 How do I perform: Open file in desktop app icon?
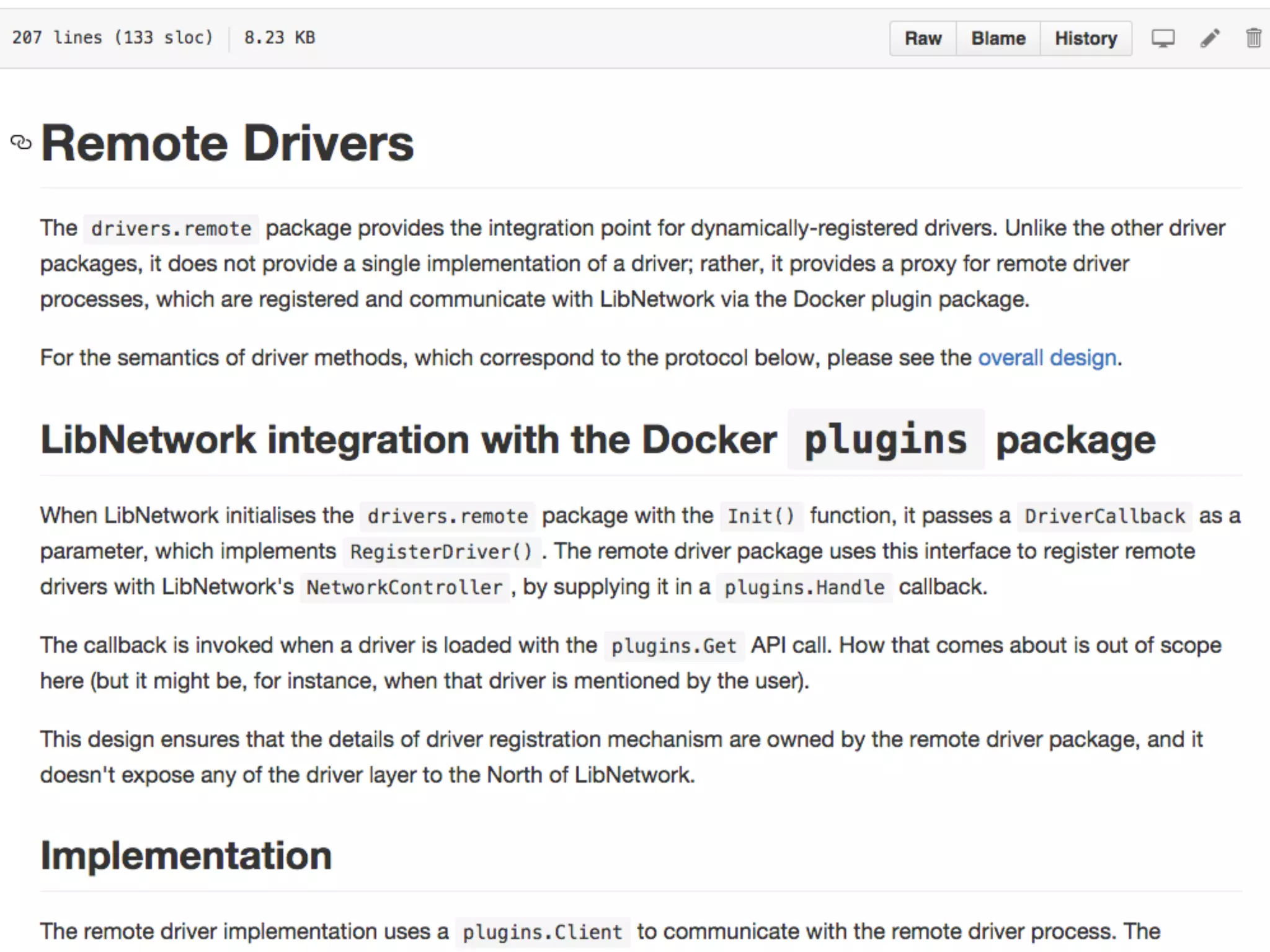[1163, 38]
